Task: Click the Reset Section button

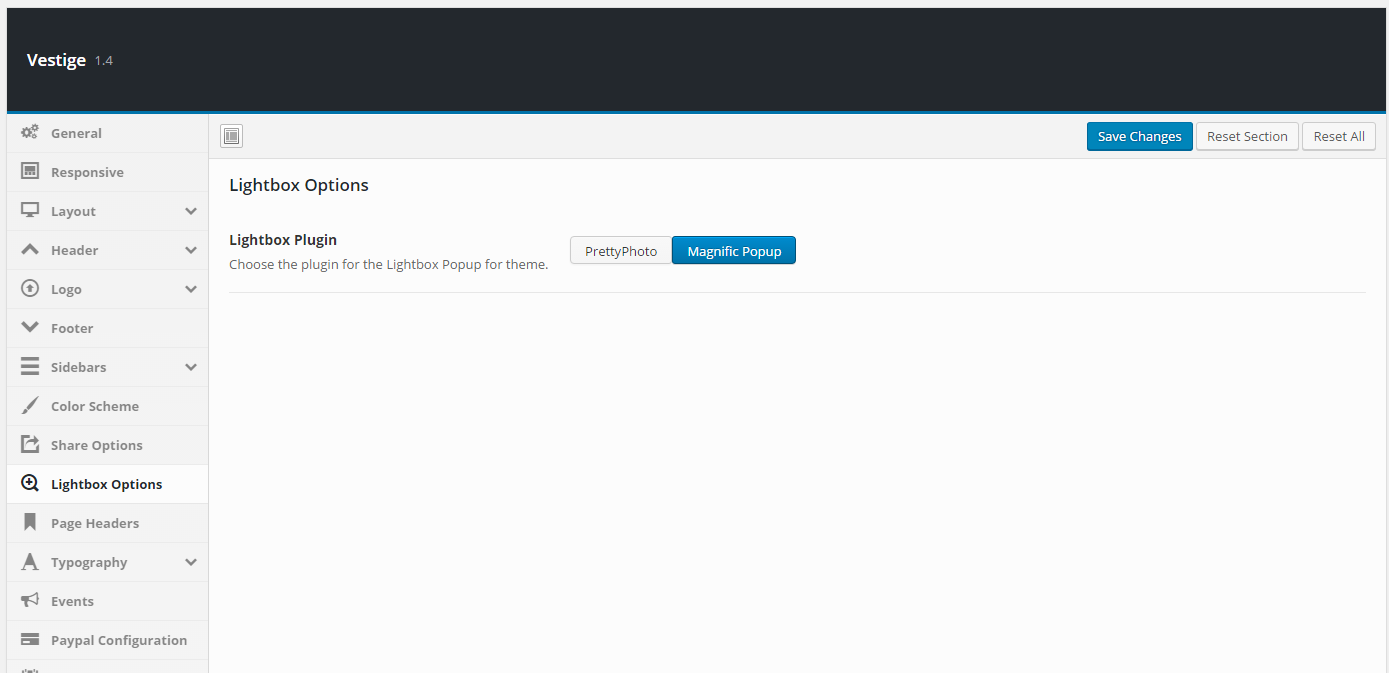Action: pos(1247,136)
